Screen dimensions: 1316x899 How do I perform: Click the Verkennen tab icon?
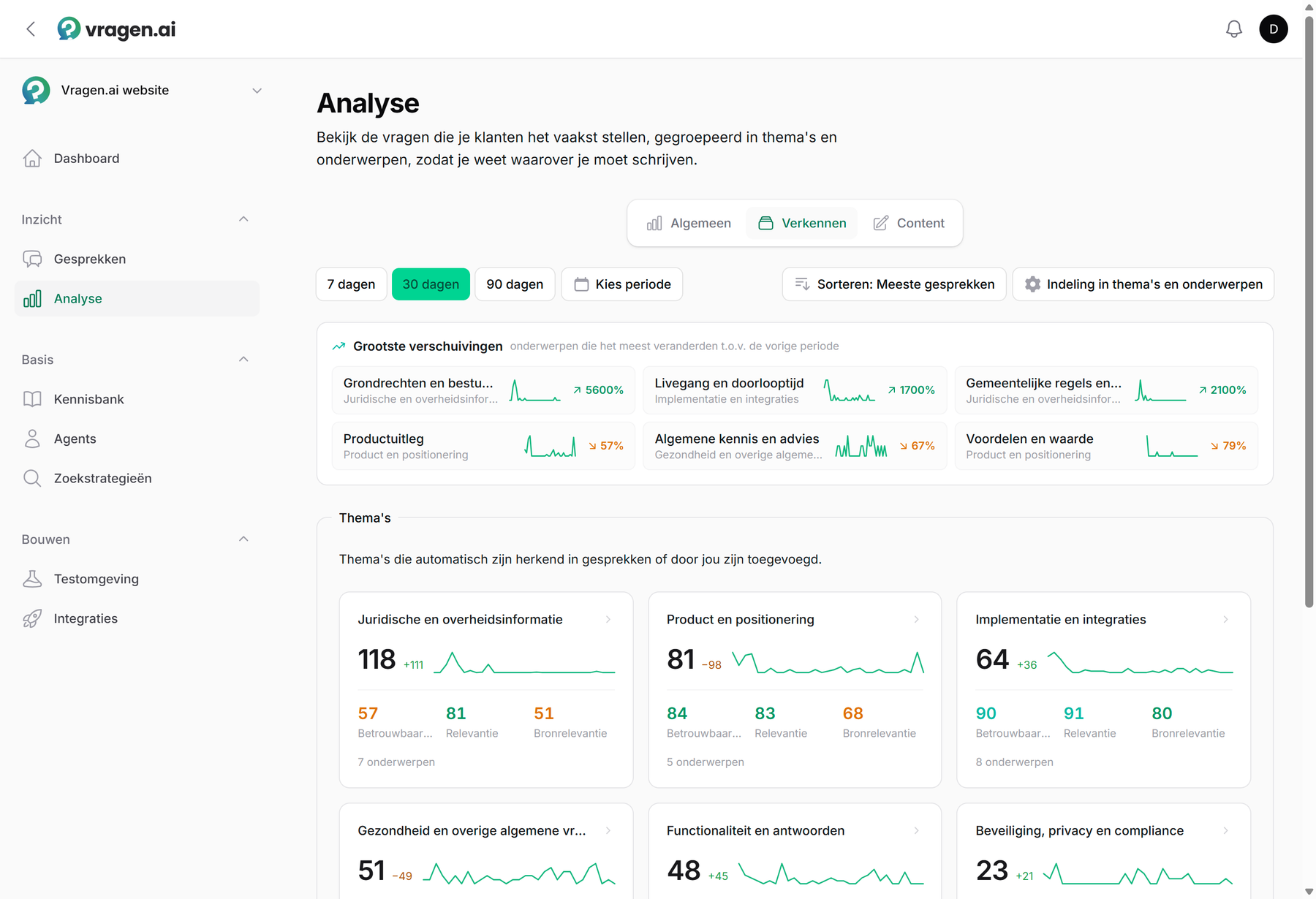[765, 224]
